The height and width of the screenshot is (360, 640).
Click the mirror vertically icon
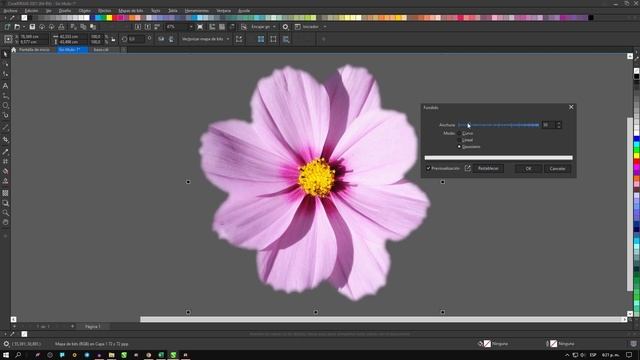pos(171,39)
